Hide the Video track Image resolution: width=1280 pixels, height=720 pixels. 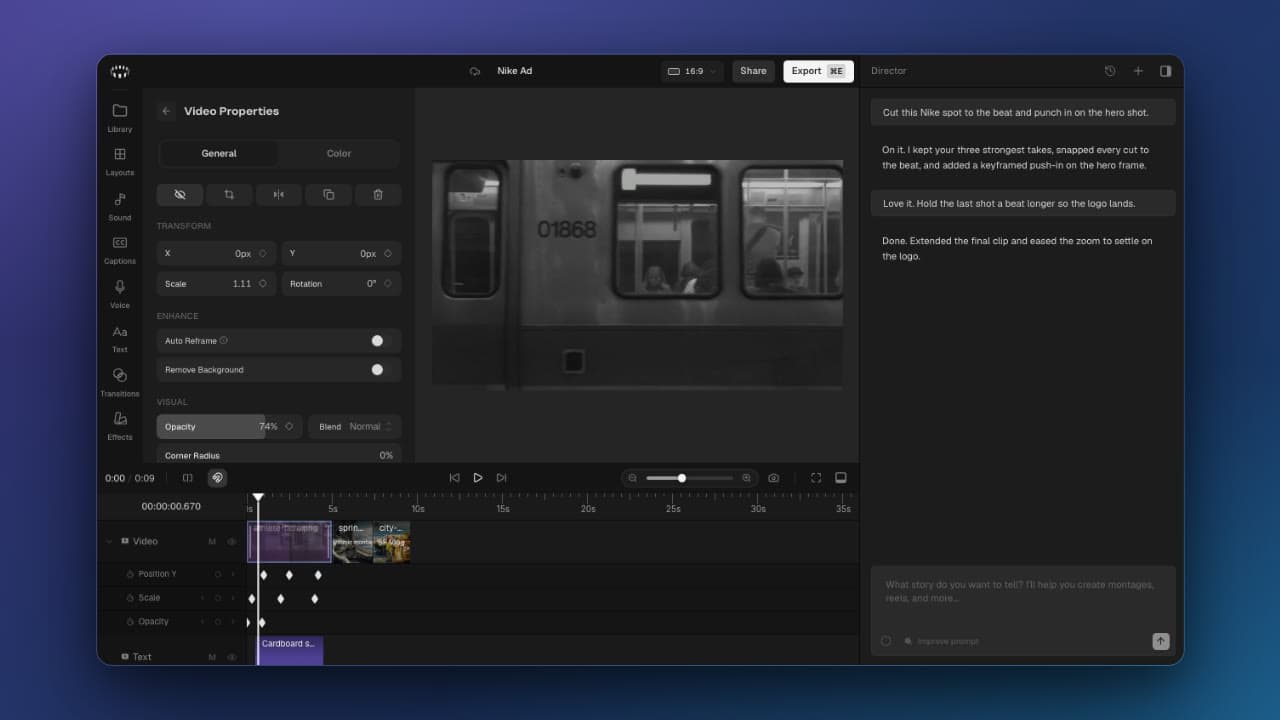(x=232, y=542)
